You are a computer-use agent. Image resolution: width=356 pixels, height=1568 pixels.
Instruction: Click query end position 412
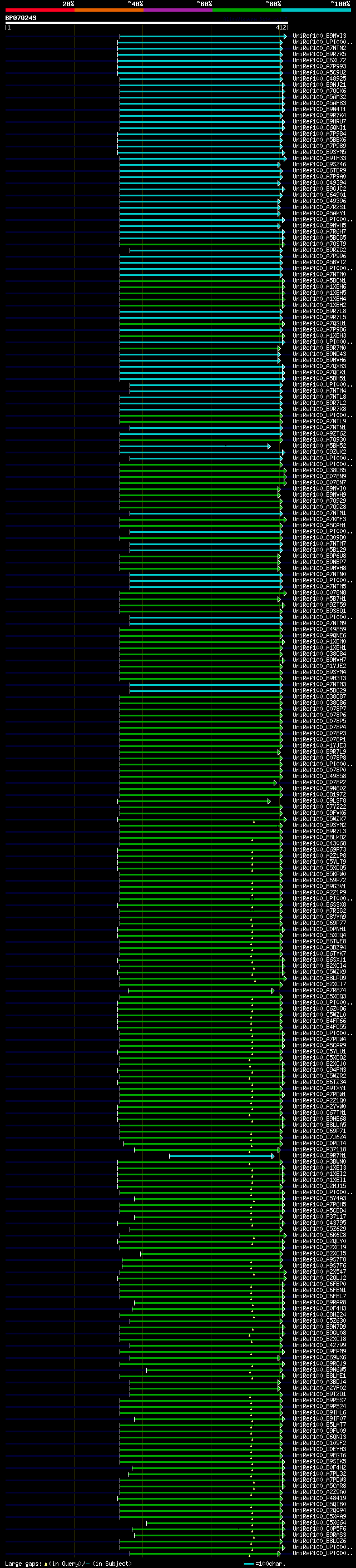281,27
